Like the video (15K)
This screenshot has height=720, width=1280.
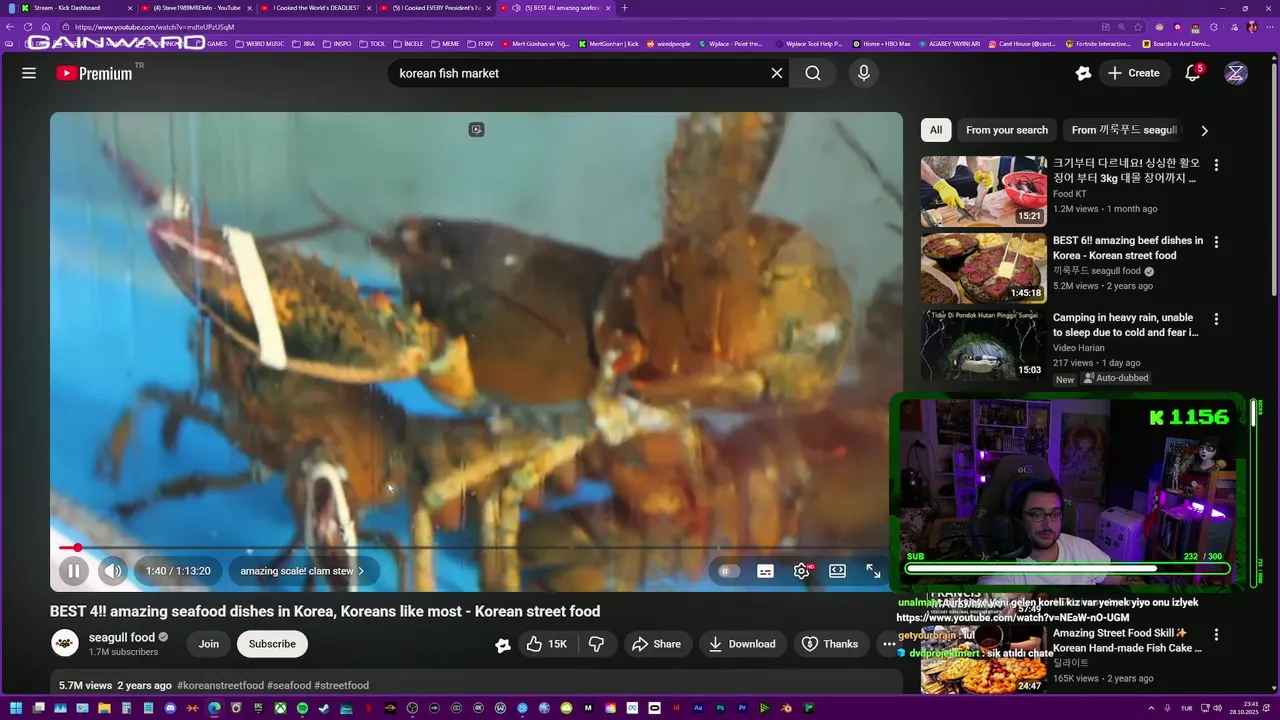pos(547,644)
